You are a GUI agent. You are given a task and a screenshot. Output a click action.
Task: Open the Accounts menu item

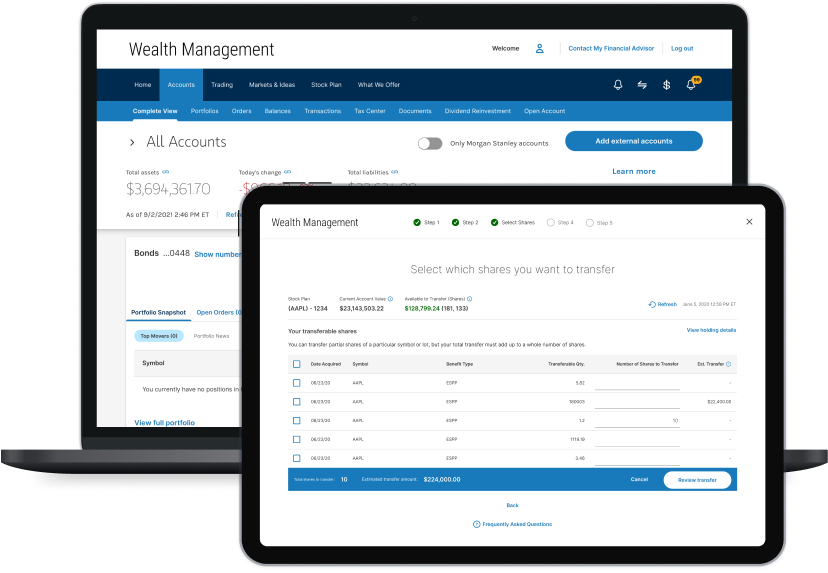[x=181, y=84]
